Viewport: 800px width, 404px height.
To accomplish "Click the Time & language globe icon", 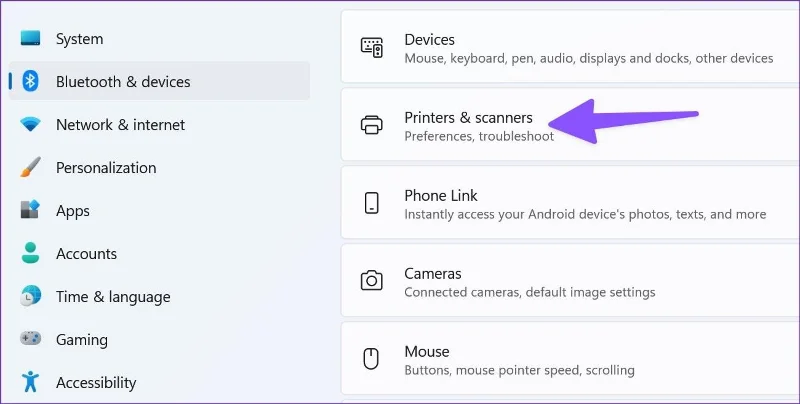I will click(x=30, y=296).
